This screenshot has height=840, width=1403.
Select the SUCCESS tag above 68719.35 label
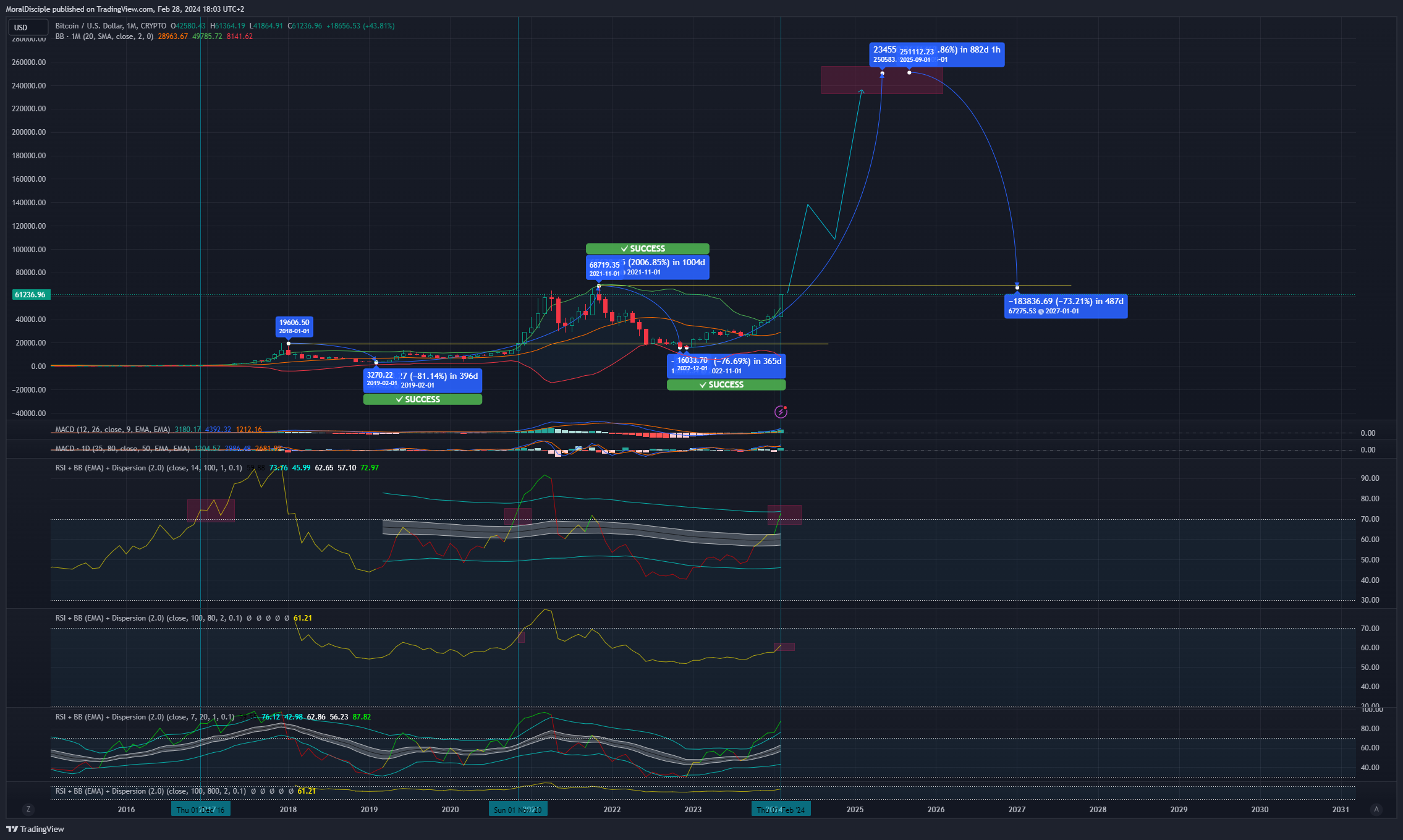[647, 248]
